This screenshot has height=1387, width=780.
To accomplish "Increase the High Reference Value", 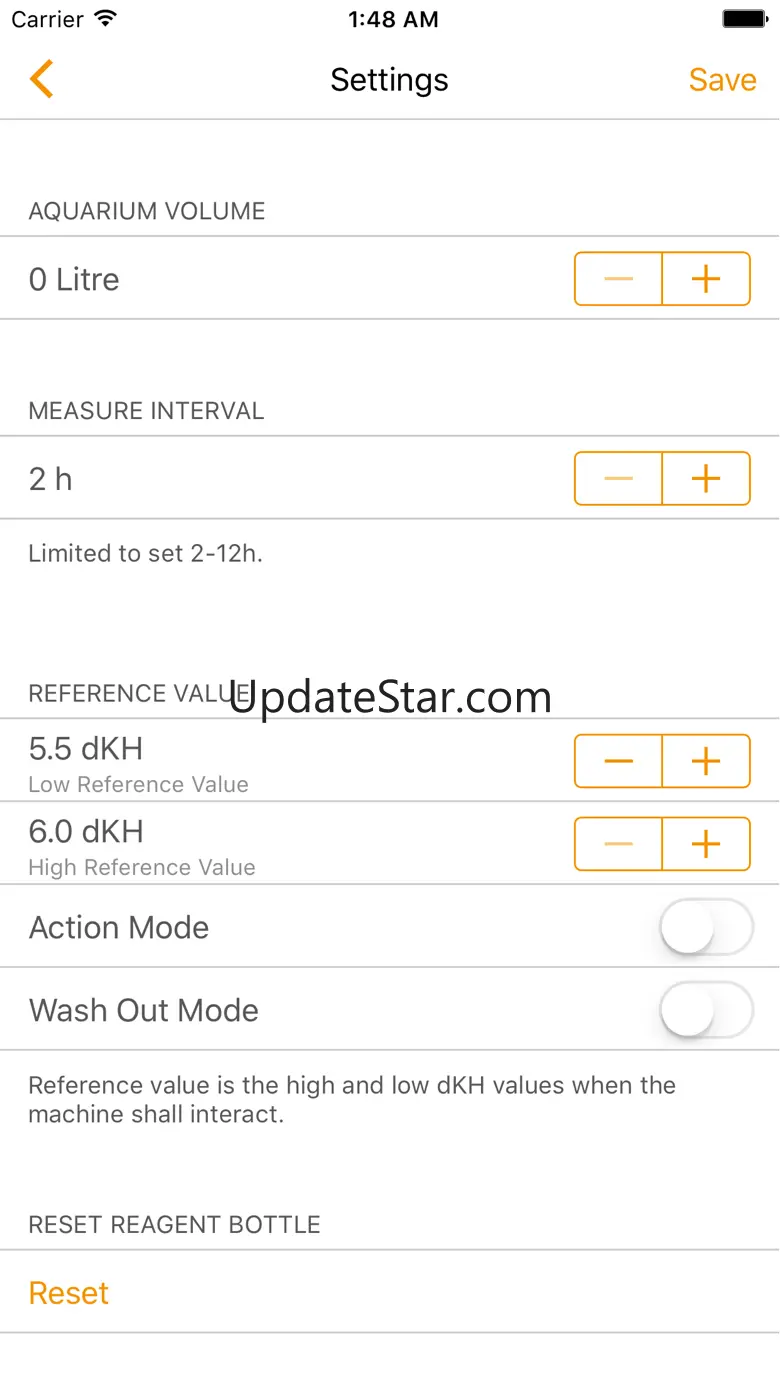I will [x=706, y=844].
